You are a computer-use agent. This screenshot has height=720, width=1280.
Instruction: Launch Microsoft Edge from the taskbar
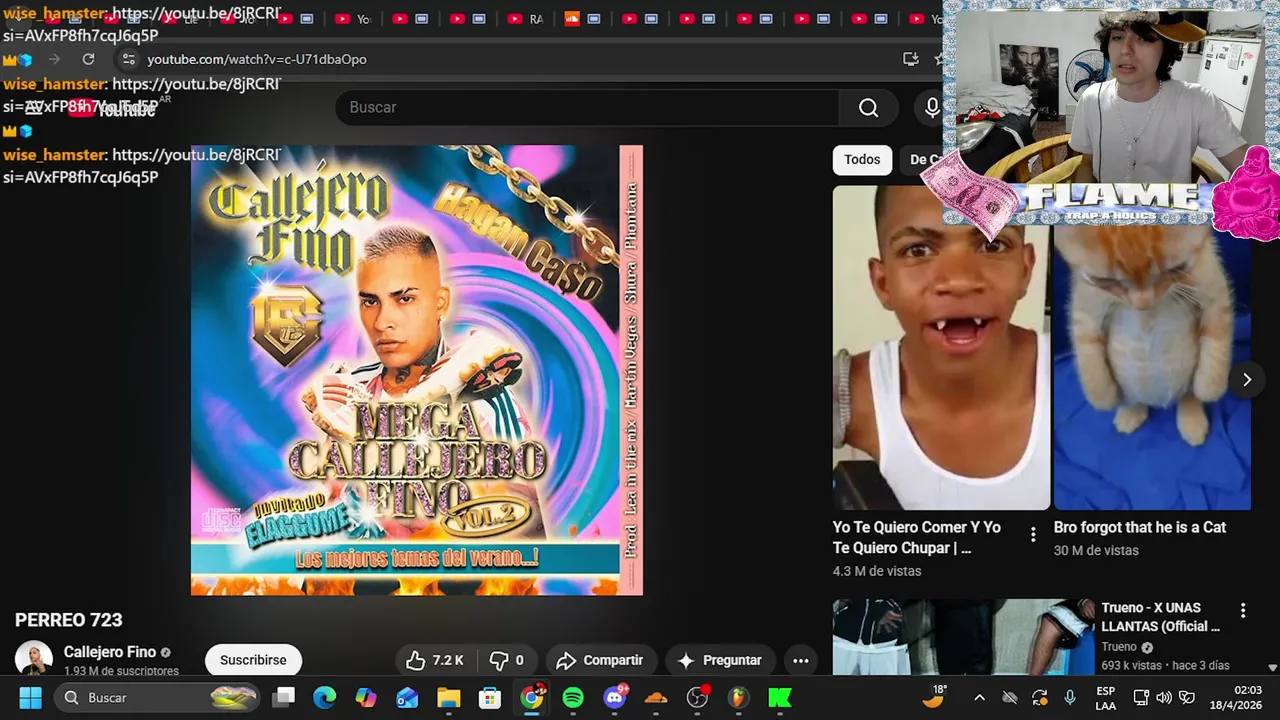coord(324,698)
